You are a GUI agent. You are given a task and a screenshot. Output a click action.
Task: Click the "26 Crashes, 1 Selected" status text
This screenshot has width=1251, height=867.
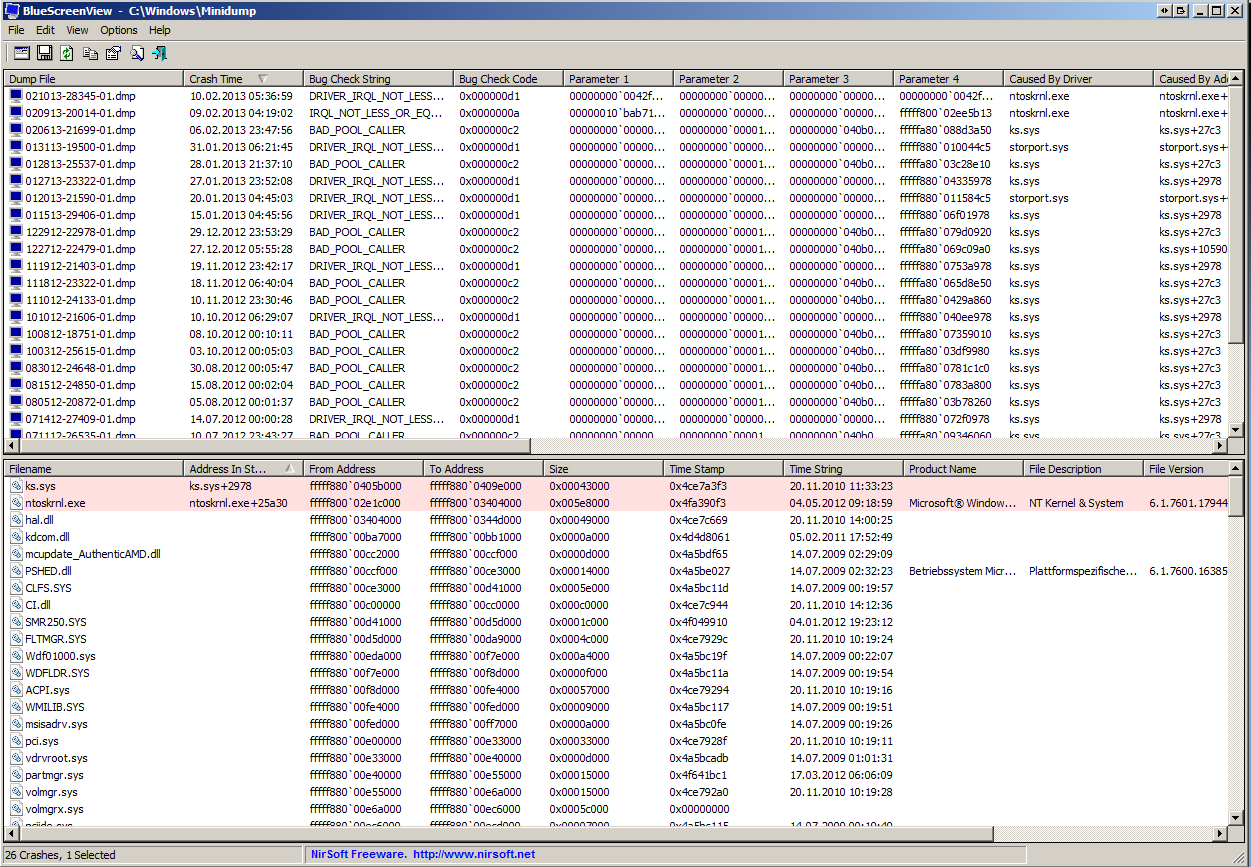(61, 855)
